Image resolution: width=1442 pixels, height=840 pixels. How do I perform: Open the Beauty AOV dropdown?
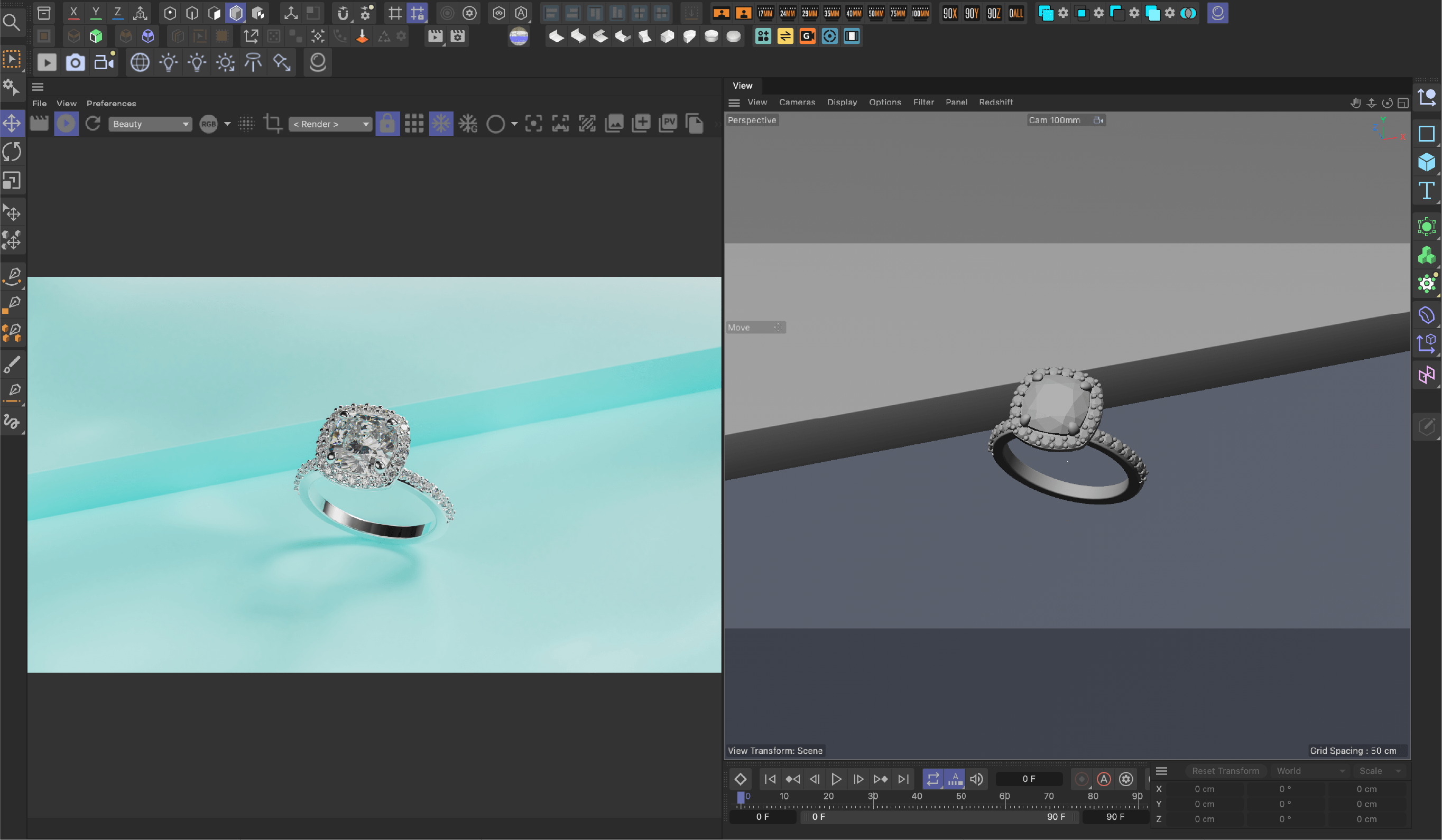(x=150, y=124)
